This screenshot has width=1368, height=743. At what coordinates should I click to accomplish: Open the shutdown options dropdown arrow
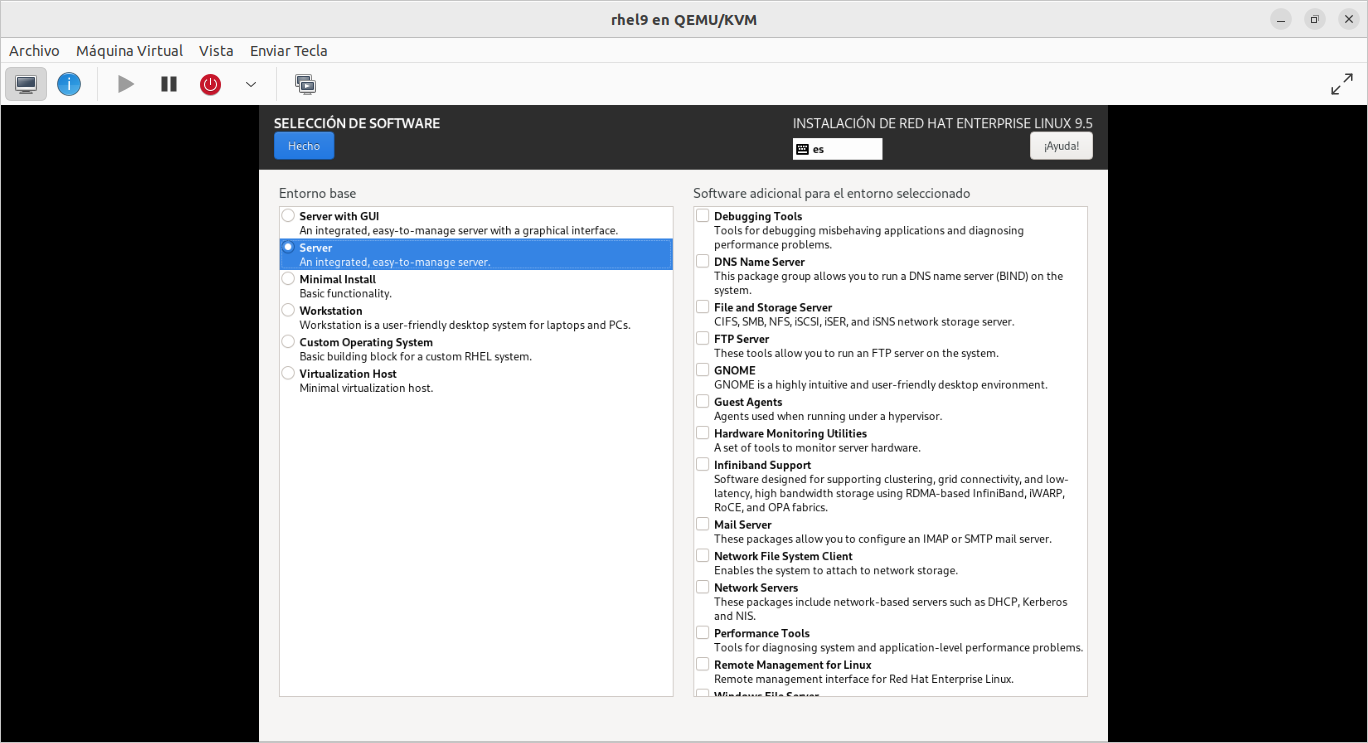pos(251,85)
